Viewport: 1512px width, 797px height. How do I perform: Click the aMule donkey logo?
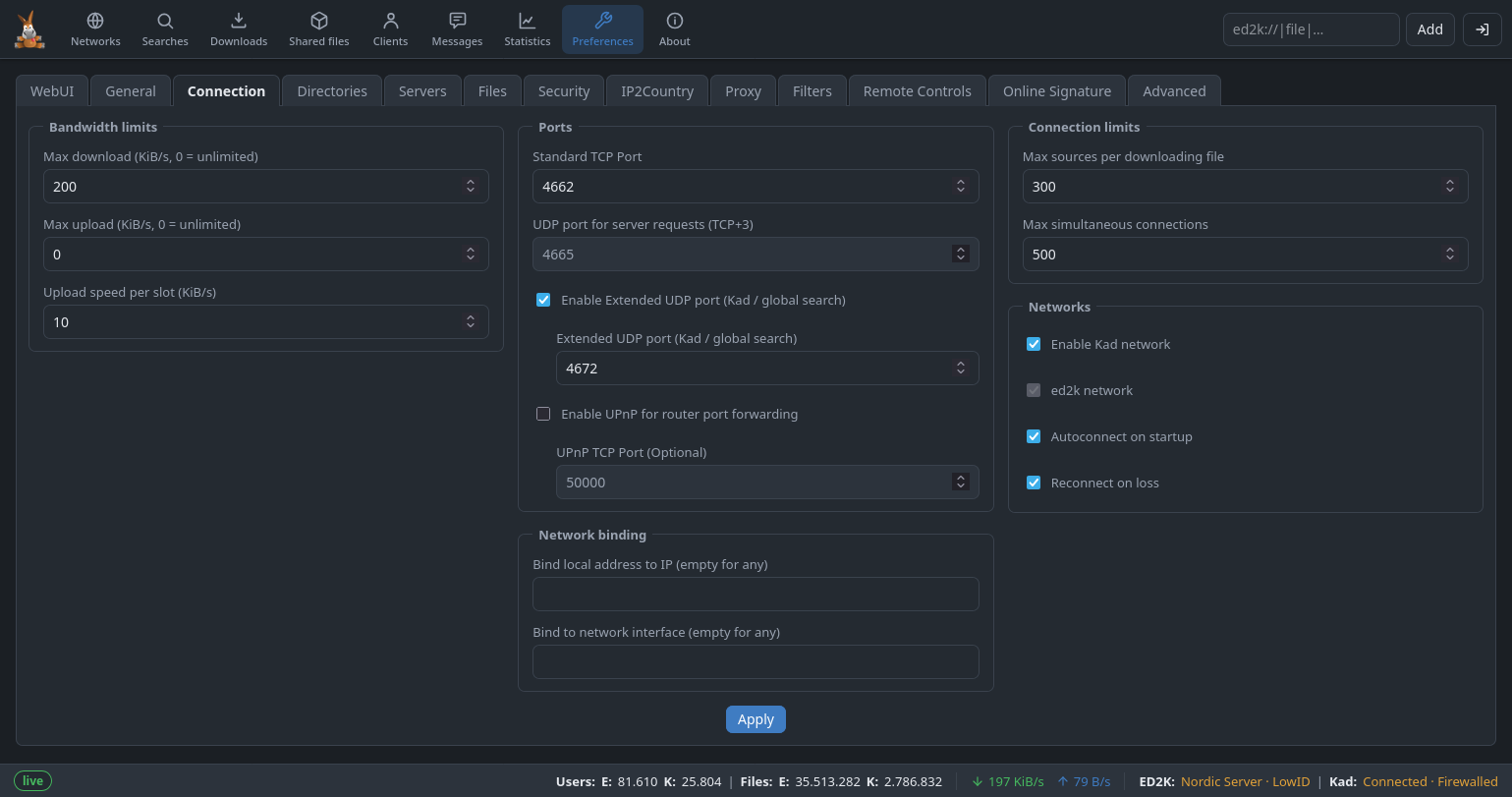29,29
